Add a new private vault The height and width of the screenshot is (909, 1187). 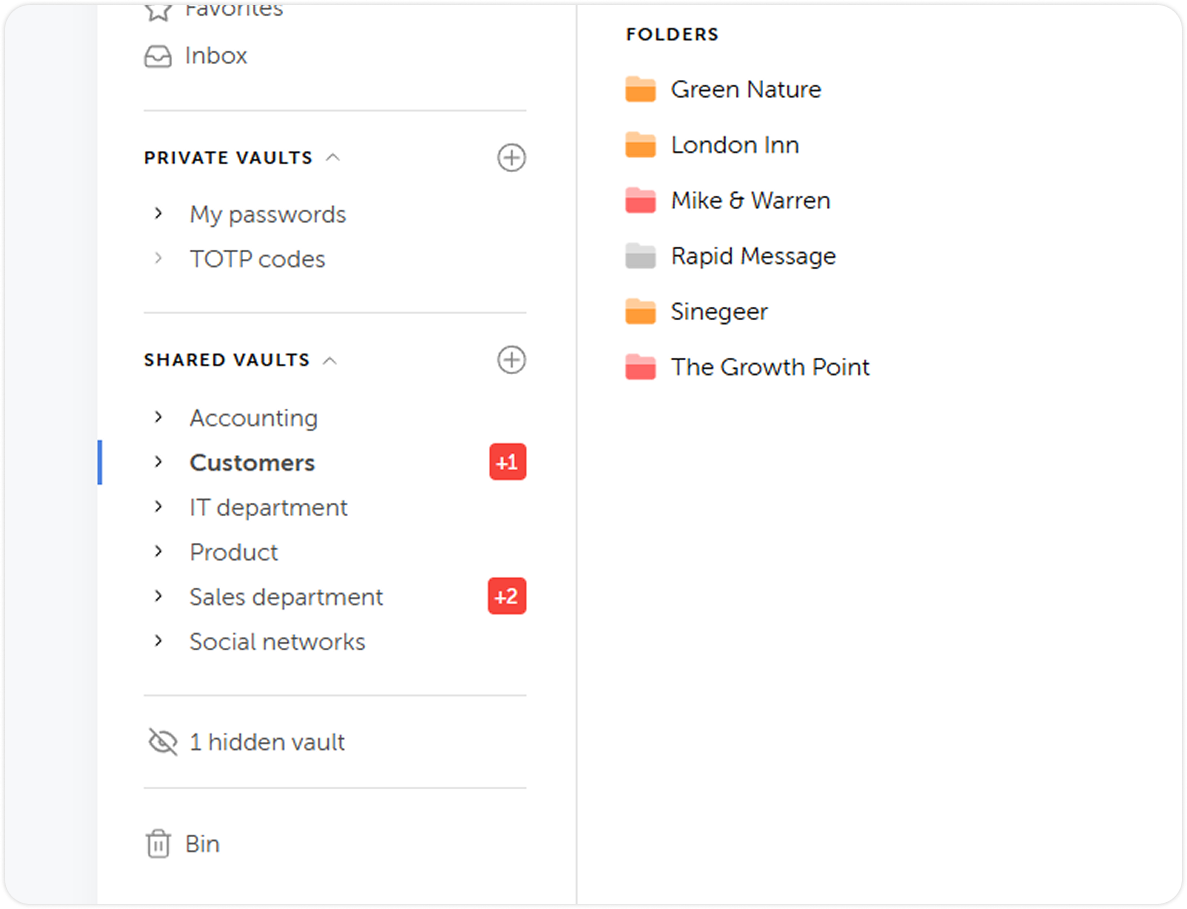(511, 157)
